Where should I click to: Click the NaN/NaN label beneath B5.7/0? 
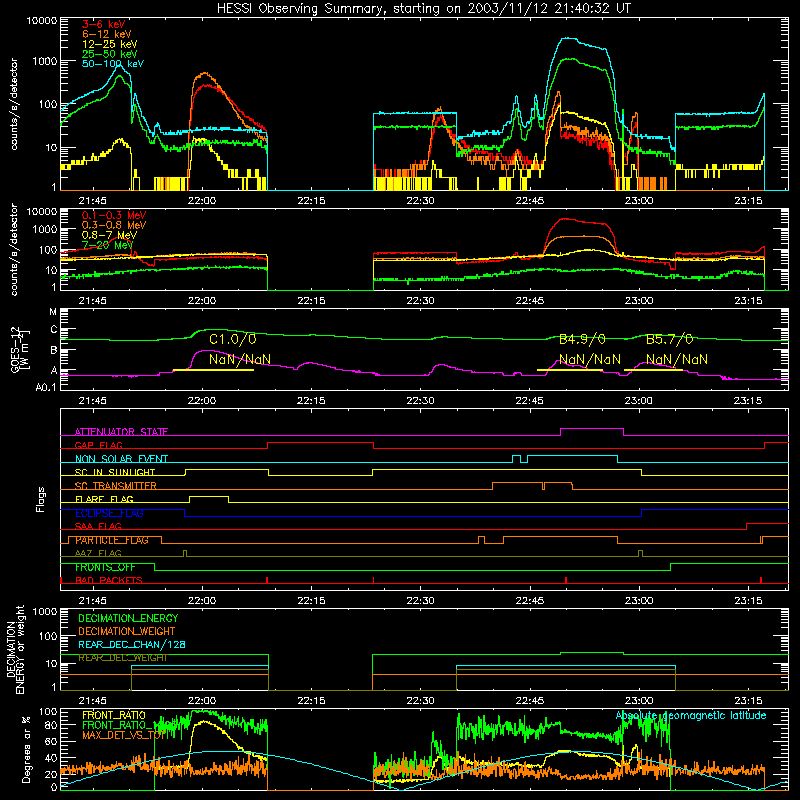(677, 360)
